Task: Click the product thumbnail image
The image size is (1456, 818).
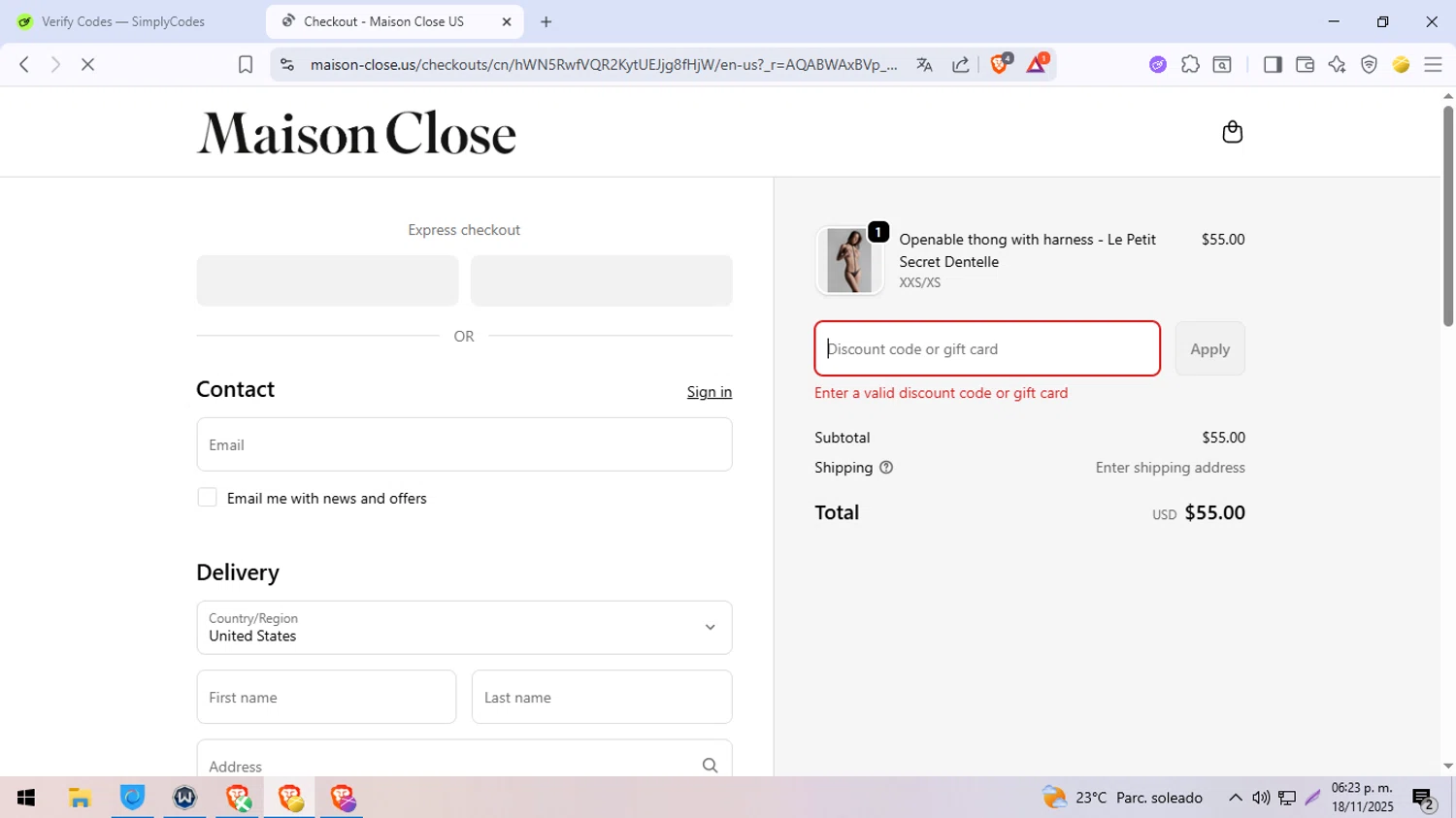Action: point(849,260)
